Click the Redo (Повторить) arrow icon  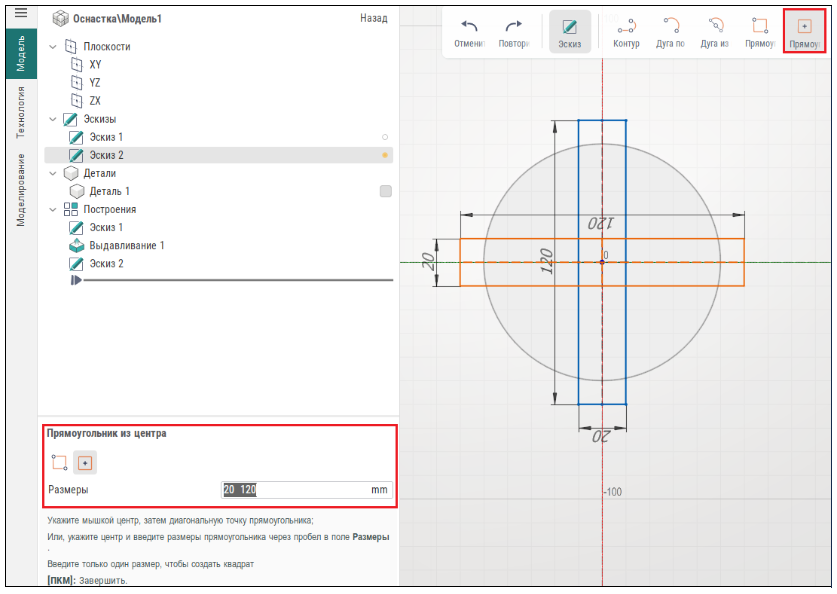point(514,26)
